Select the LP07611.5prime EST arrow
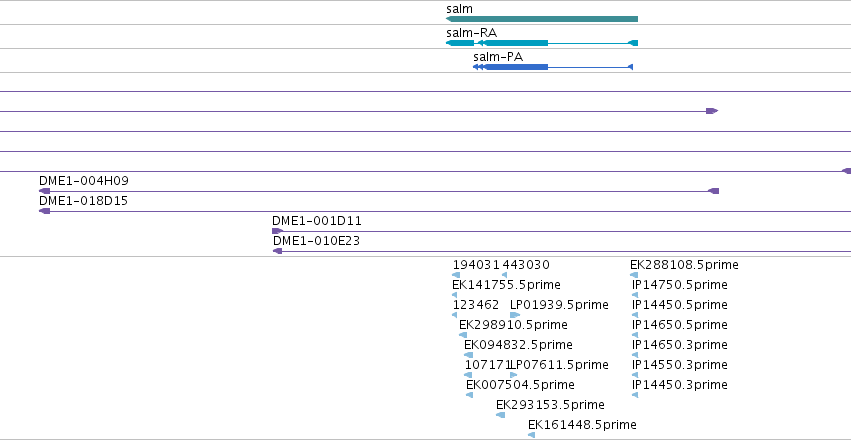Screen dimensions: 851x440 coord(513,375)
